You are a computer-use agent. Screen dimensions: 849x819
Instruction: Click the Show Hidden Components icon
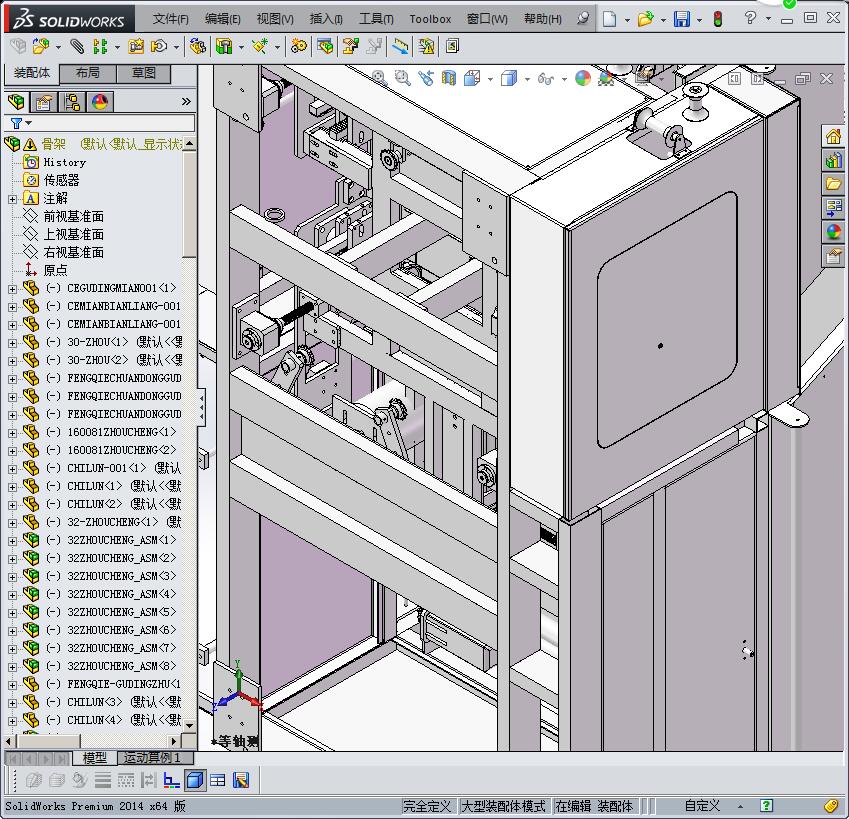[x=198, y=47]
